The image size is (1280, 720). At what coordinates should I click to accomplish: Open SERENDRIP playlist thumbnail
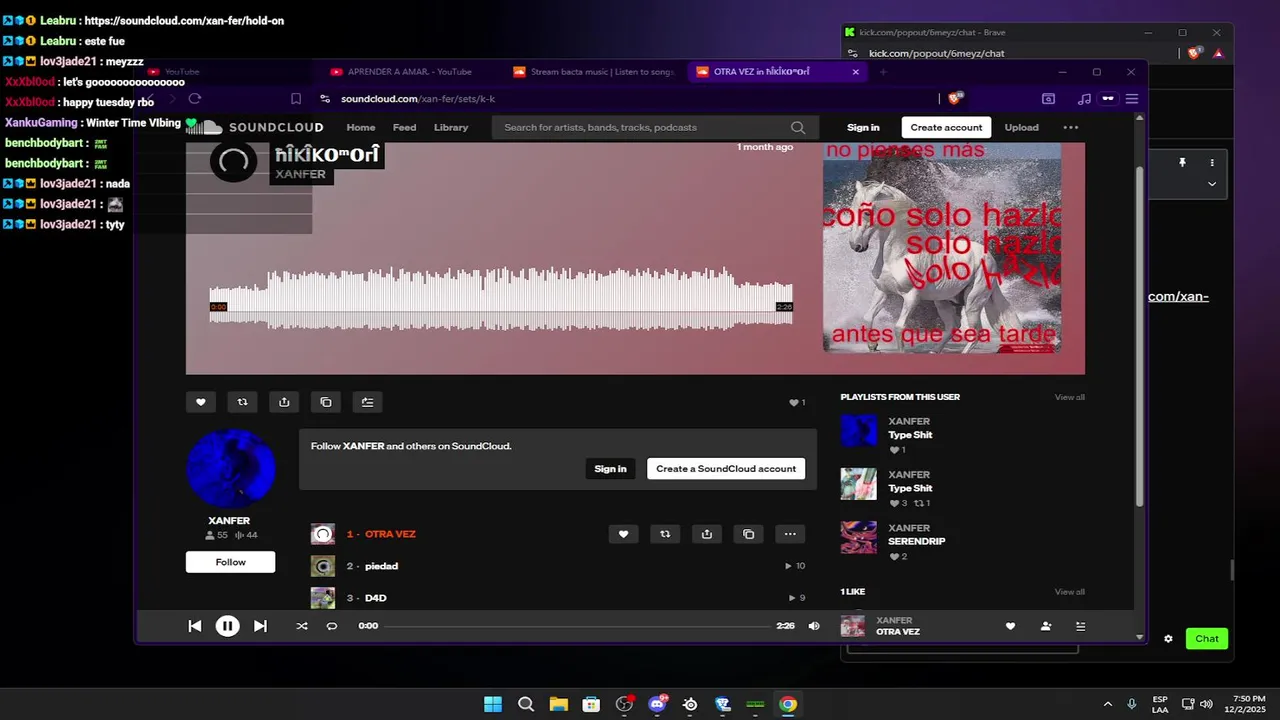point(859,537)
